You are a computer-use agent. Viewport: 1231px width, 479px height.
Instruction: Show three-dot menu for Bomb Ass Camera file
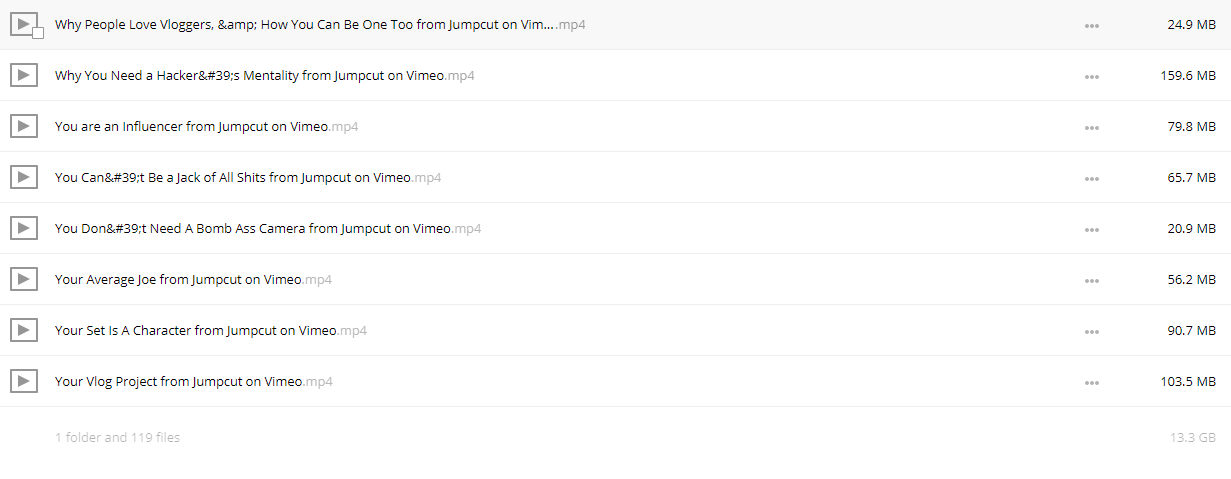point(1092,229)
